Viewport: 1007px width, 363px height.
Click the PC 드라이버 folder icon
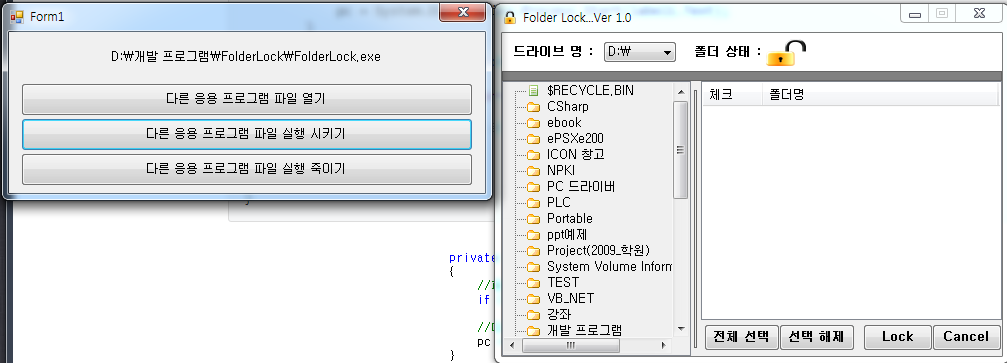click(x=533, y=187)
